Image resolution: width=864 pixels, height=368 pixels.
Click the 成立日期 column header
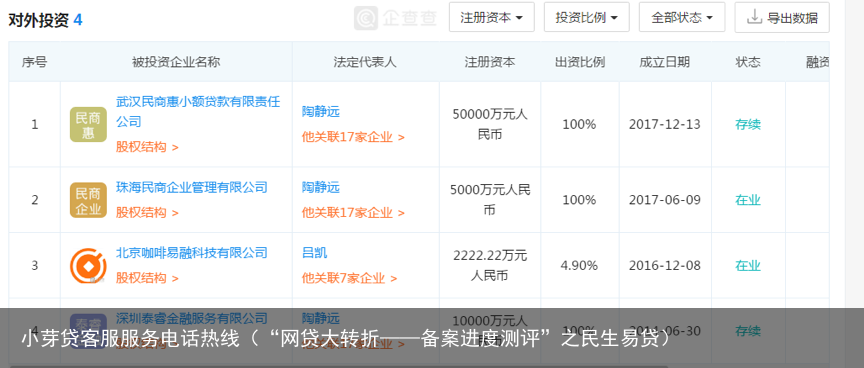[x=665, y=62]
